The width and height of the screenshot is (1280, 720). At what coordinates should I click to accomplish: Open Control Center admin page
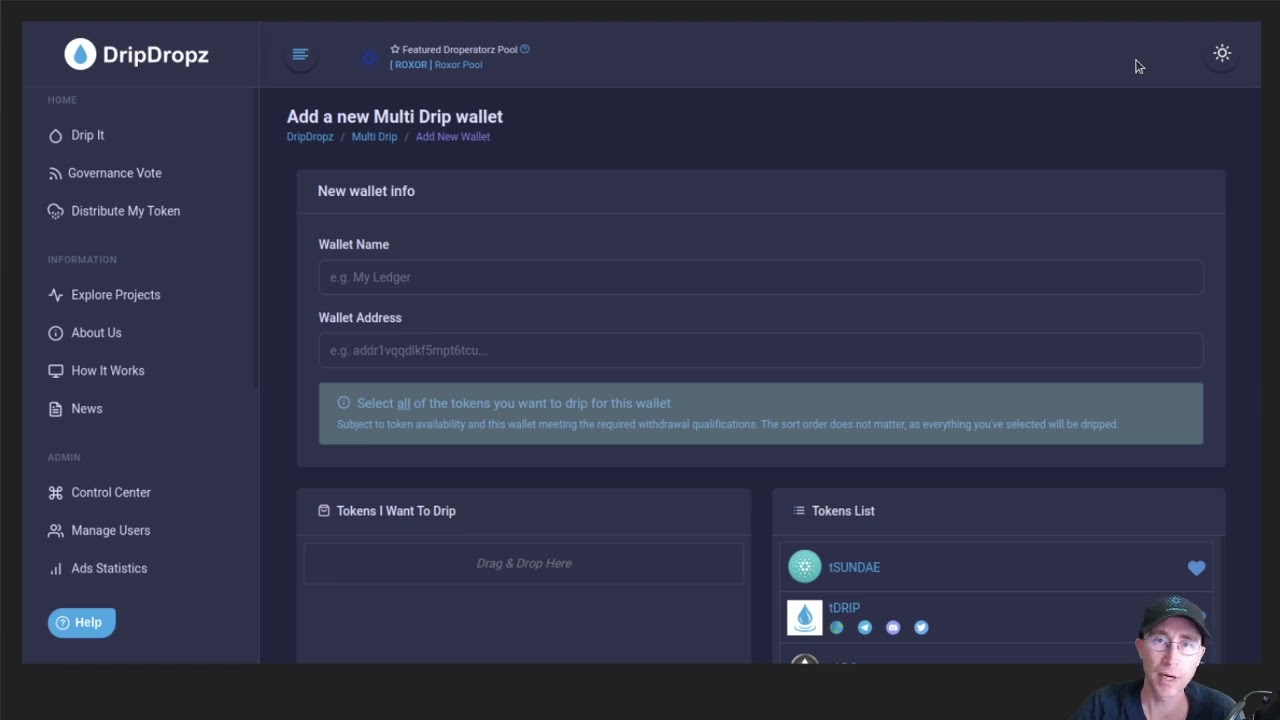(x=110, y=493)
